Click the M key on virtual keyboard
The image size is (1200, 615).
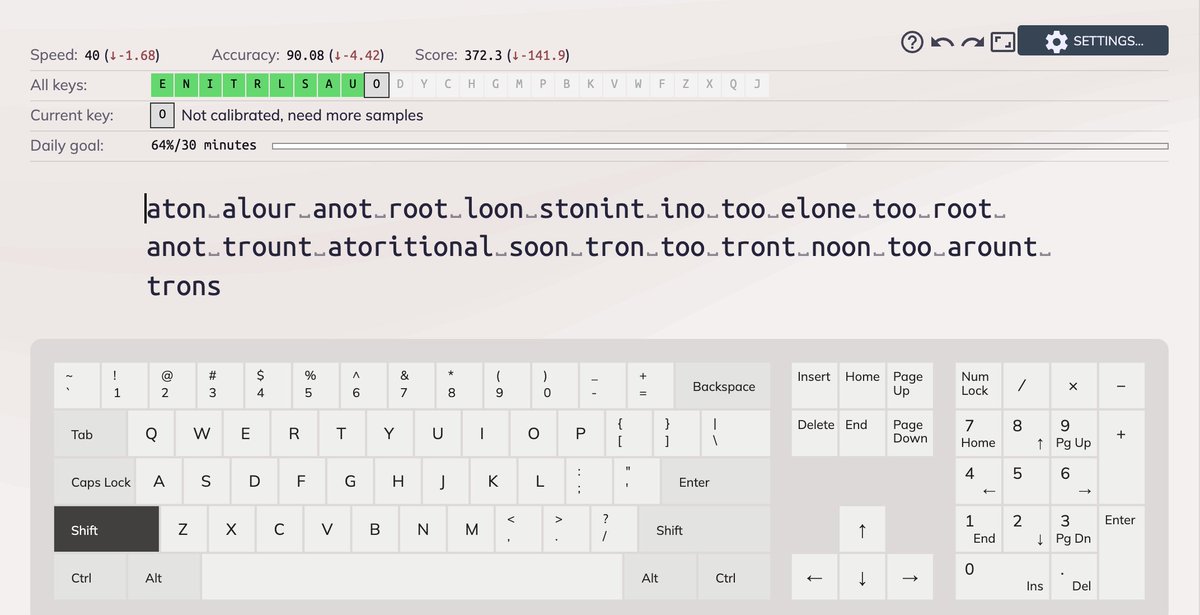[x=470, y=530]
